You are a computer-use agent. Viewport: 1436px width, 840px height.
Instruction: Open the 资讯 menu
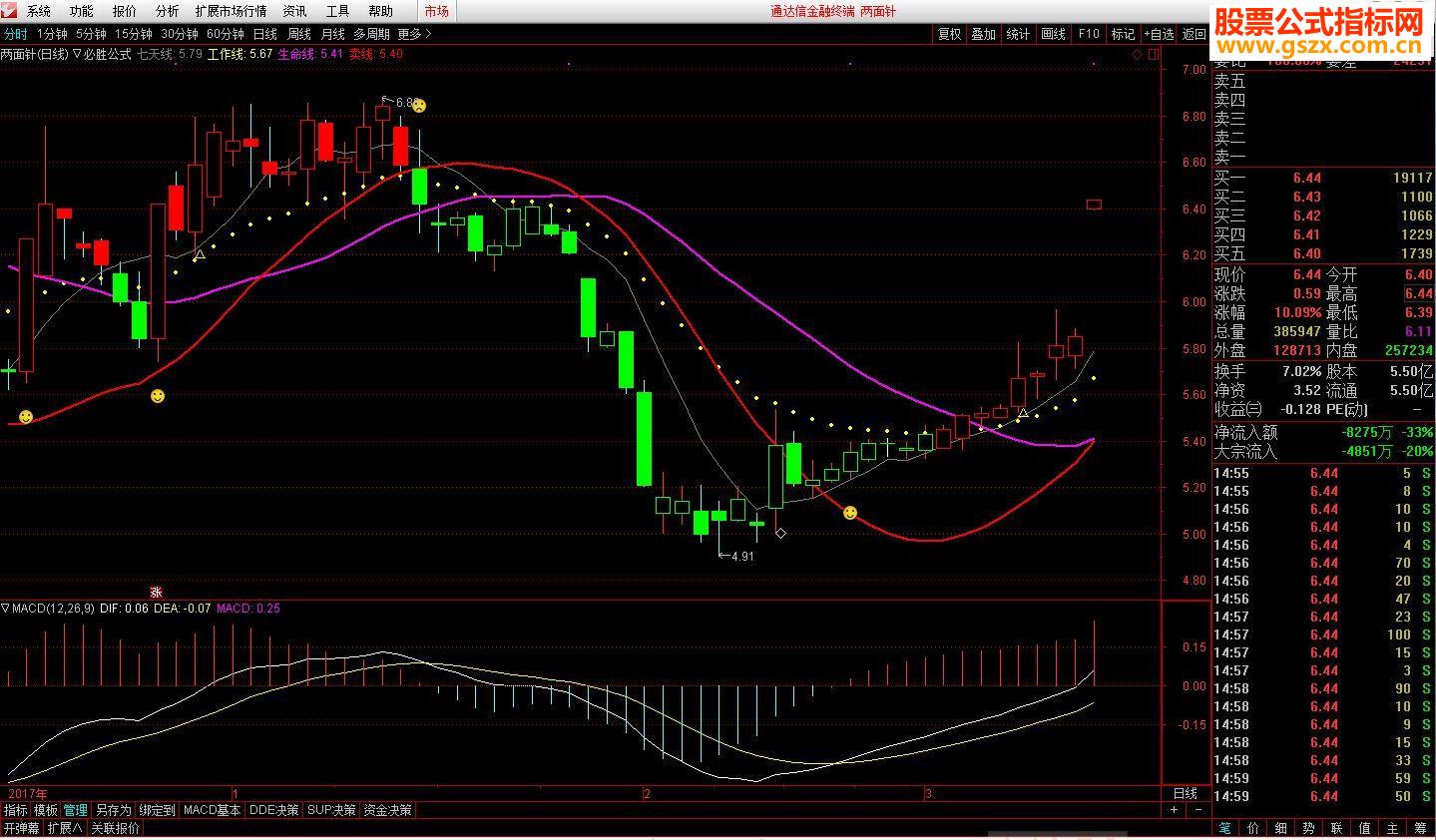click(294, 11)
